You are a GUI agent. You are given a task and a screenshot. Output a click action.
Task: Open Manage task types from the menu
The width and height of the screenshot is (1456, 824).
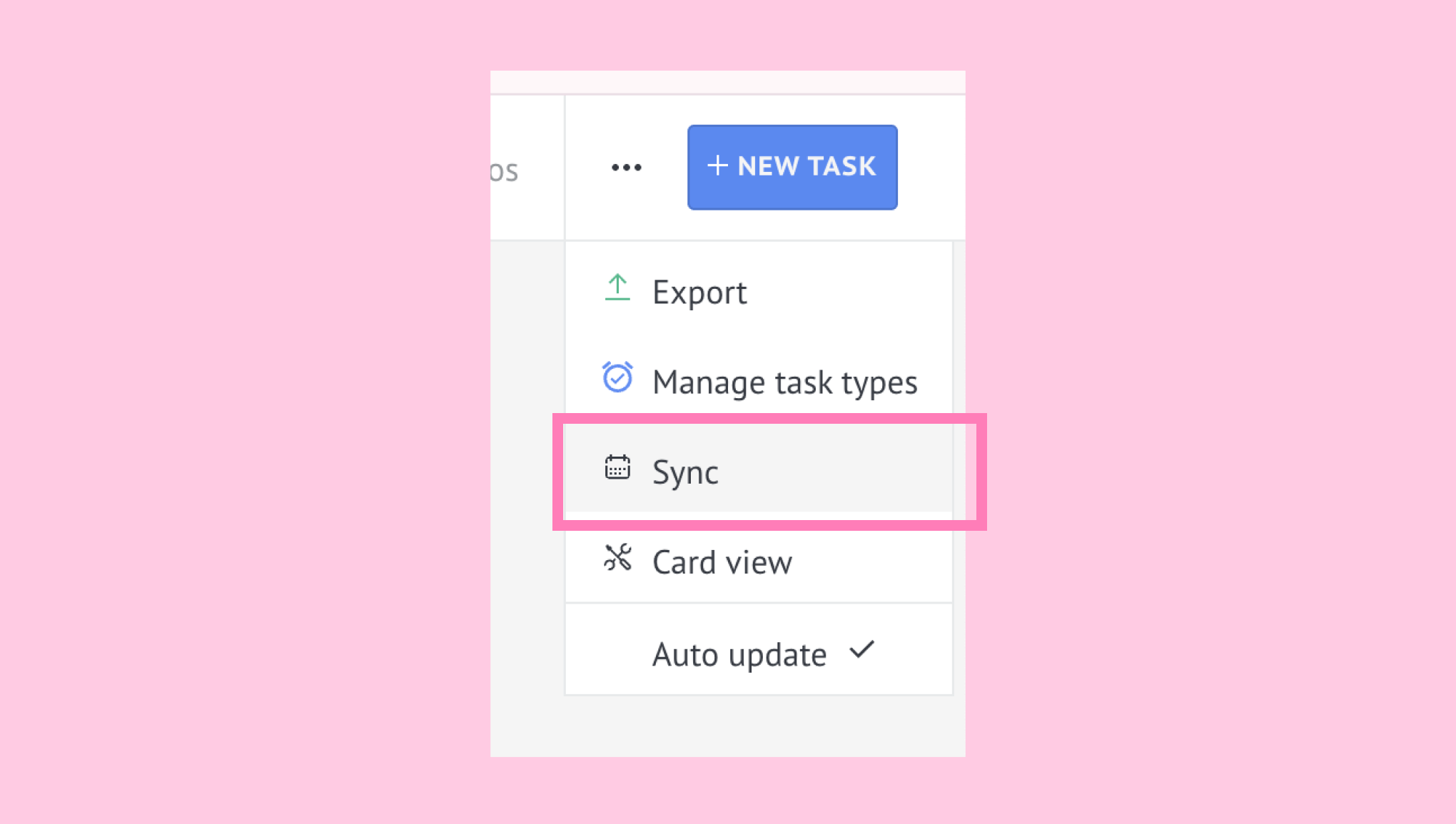pyautogui.click(x=759, y=382)
